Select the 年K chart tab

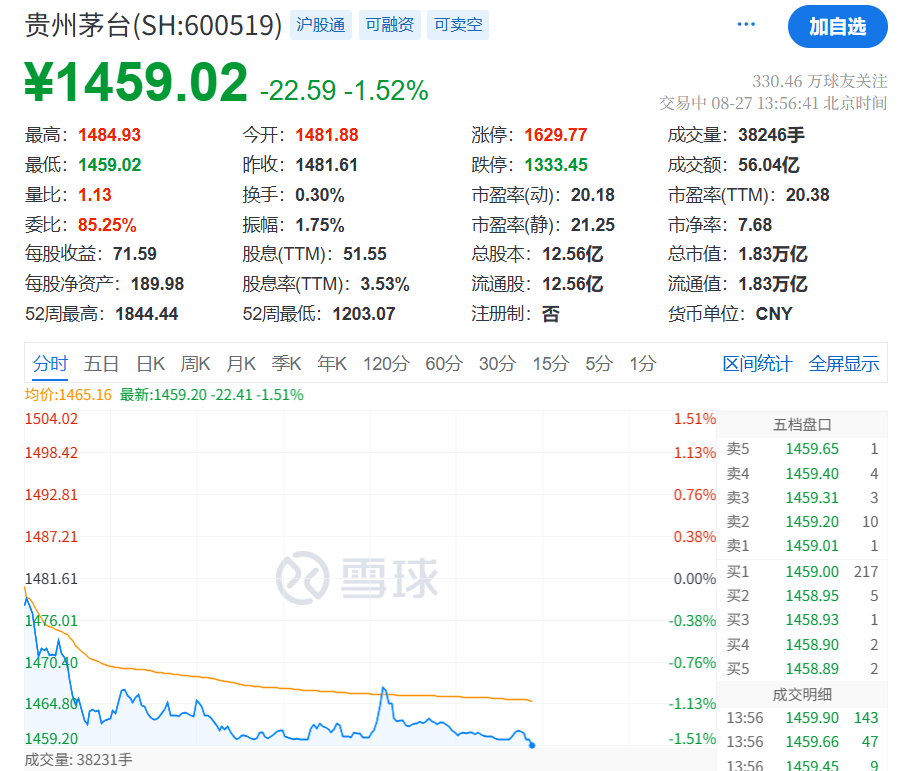coord(332,363)
